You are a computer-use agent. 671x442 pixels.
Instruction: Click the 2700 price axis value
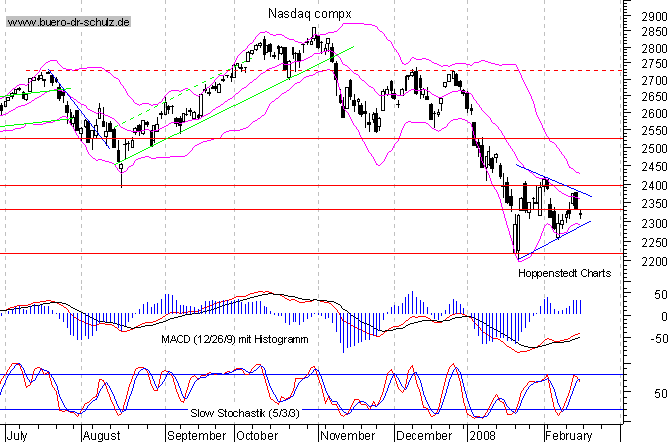point(655,80)
